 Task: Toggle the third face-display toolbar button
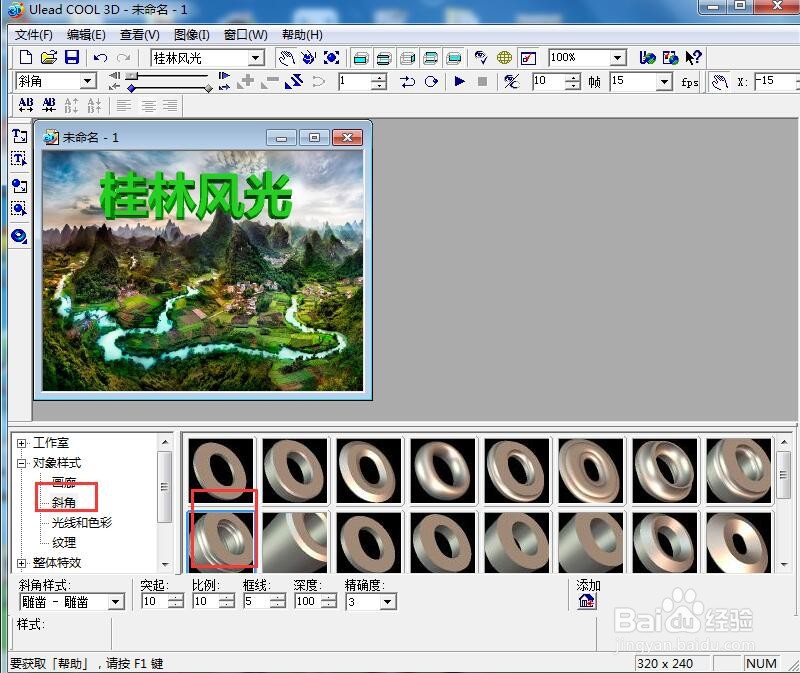pos(407,58)
